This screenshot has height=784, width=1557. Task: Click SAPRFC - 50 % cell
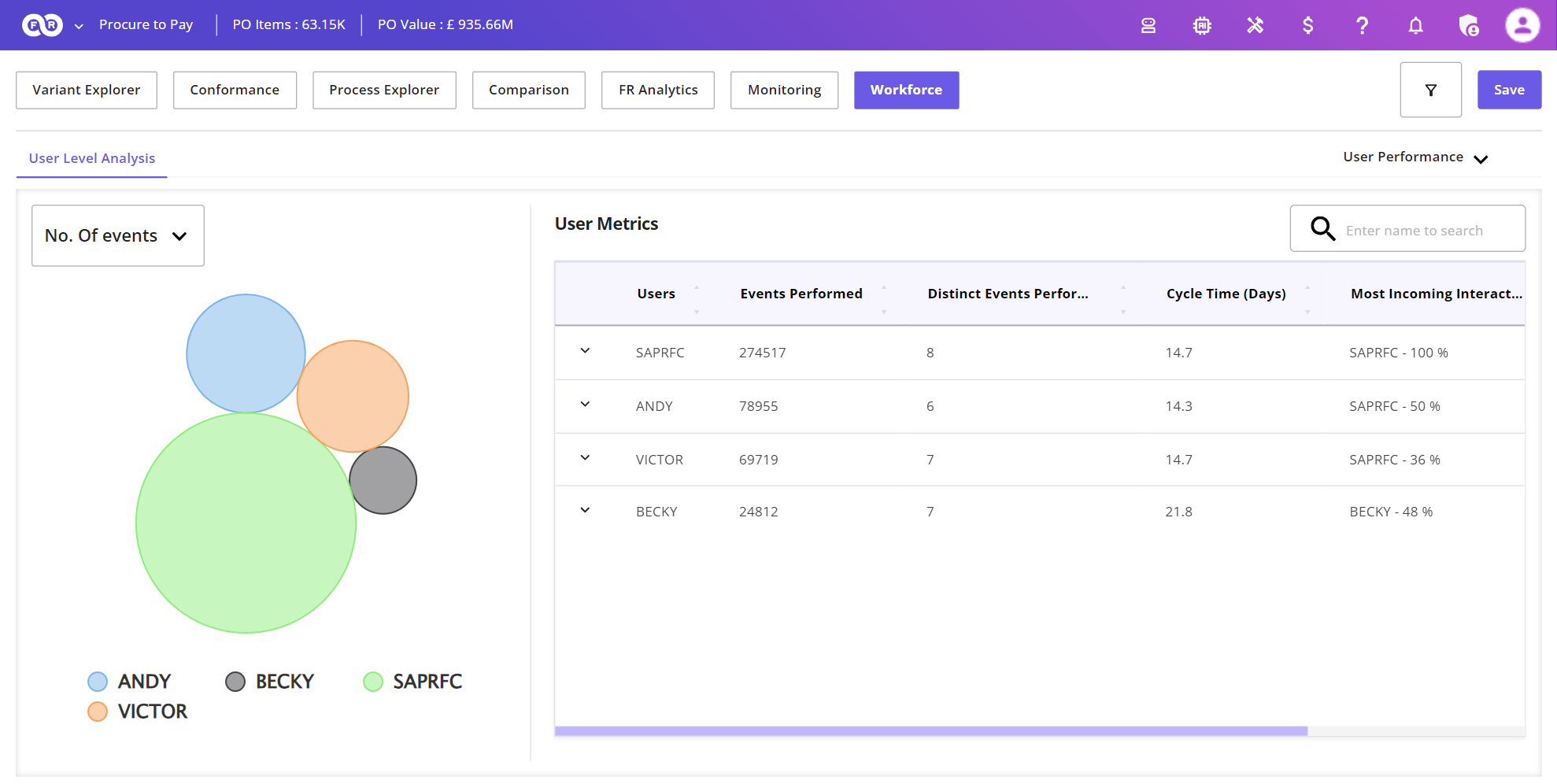pyautogui.click(x=1394, y=406)
